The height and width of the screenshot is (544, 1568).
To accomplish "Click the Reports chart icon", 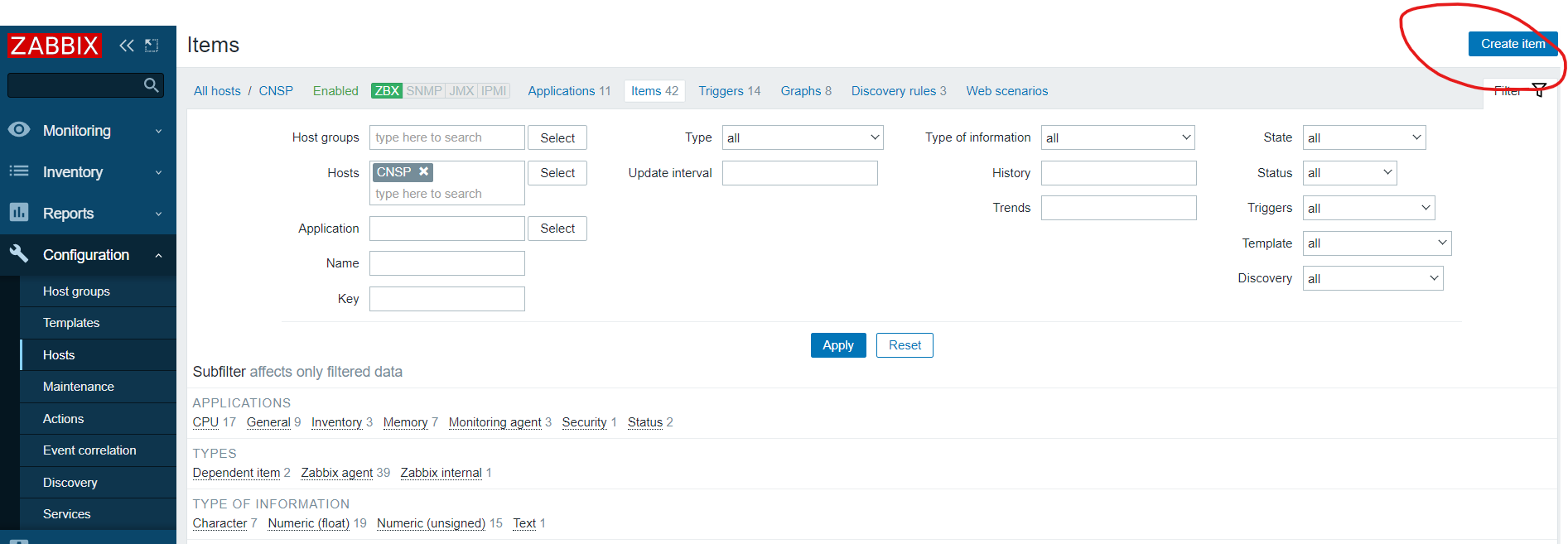I will tap(19, 213).
